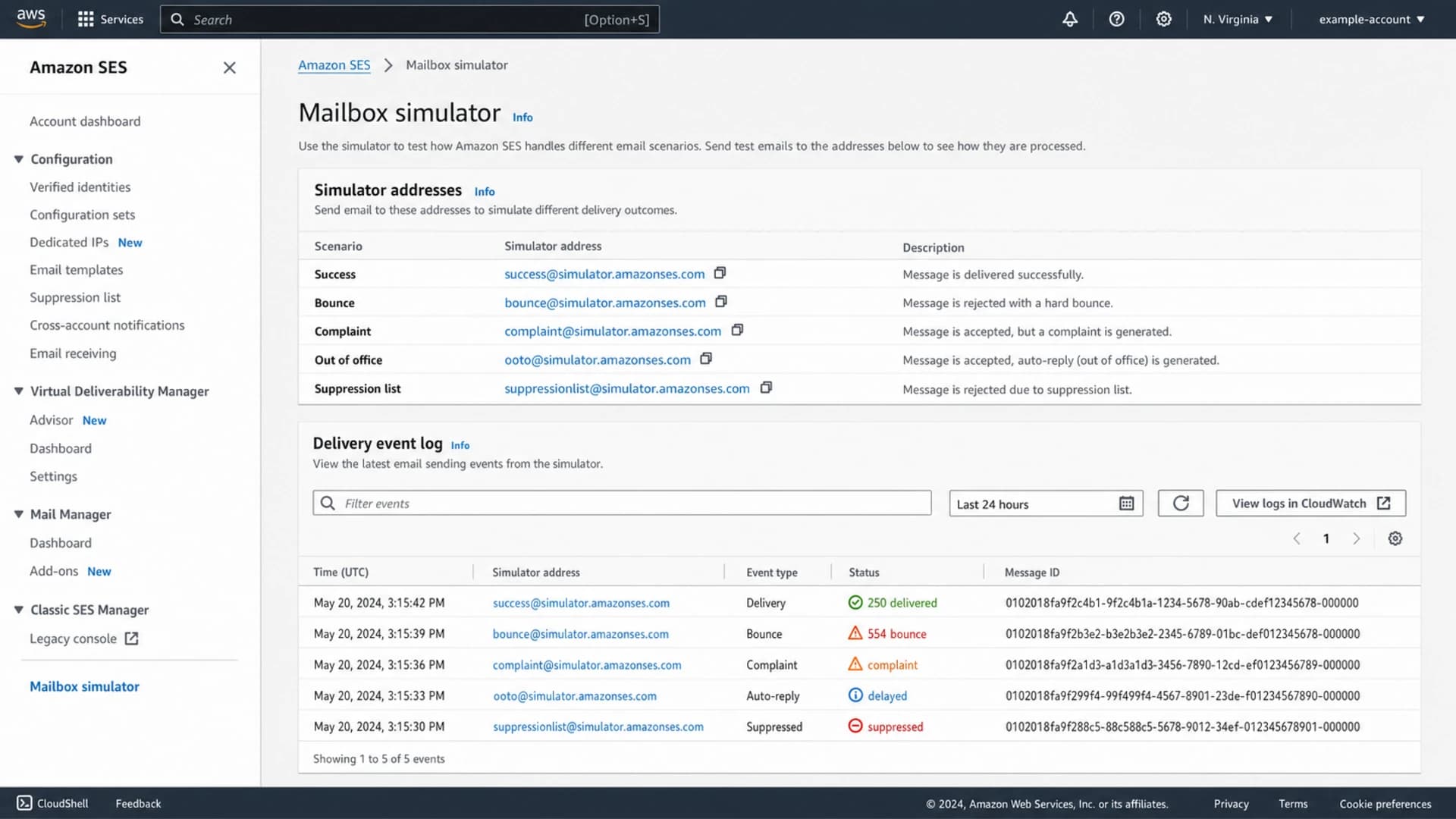This screenshot has height=819, width=1456.
Task: Open the N. Virginia region dropdown
Action: click(x=1238, y=19)
